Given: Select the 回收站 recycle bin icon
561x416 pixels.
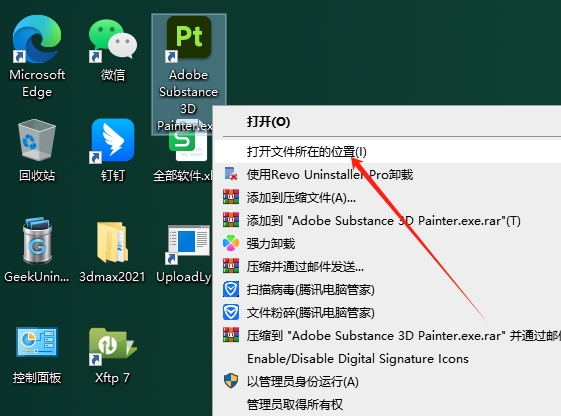Looking at the screenshot, I should click(37, 140).
